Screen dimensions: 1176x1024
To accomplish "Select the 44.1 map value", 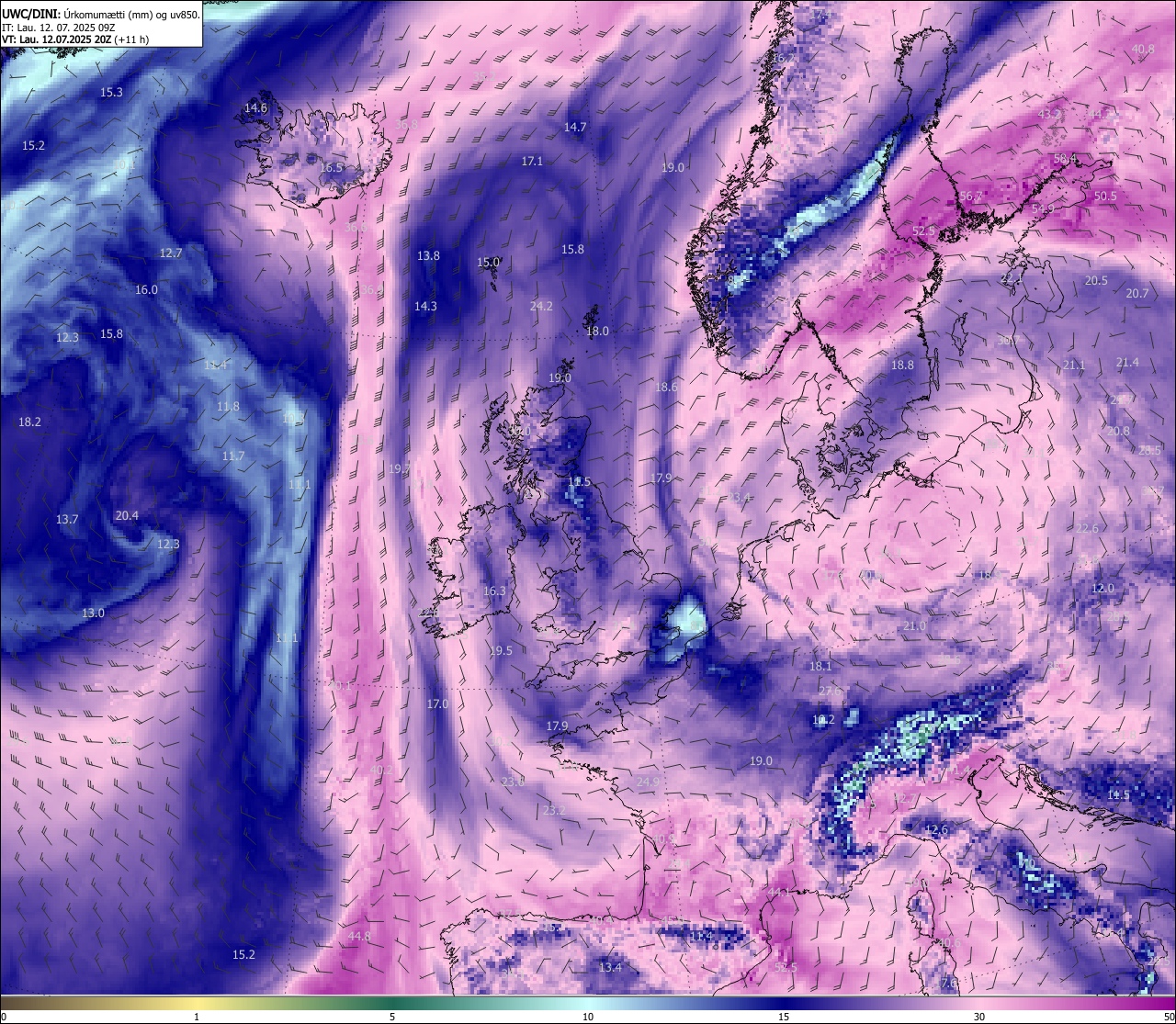I will [779, 892].
